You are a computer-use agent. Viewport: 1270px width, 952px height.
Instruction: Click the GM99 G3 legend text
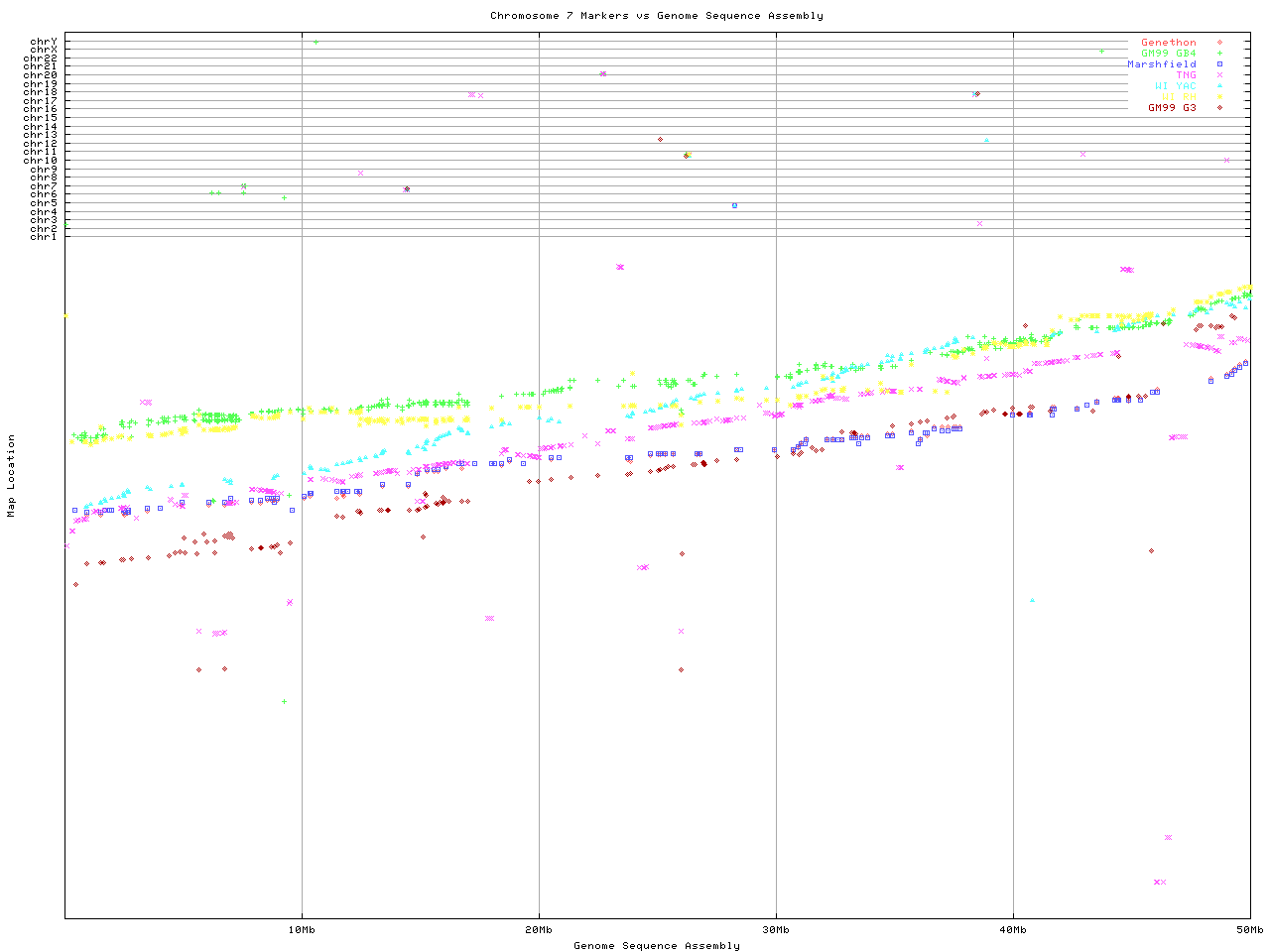tap(1172, 108)
